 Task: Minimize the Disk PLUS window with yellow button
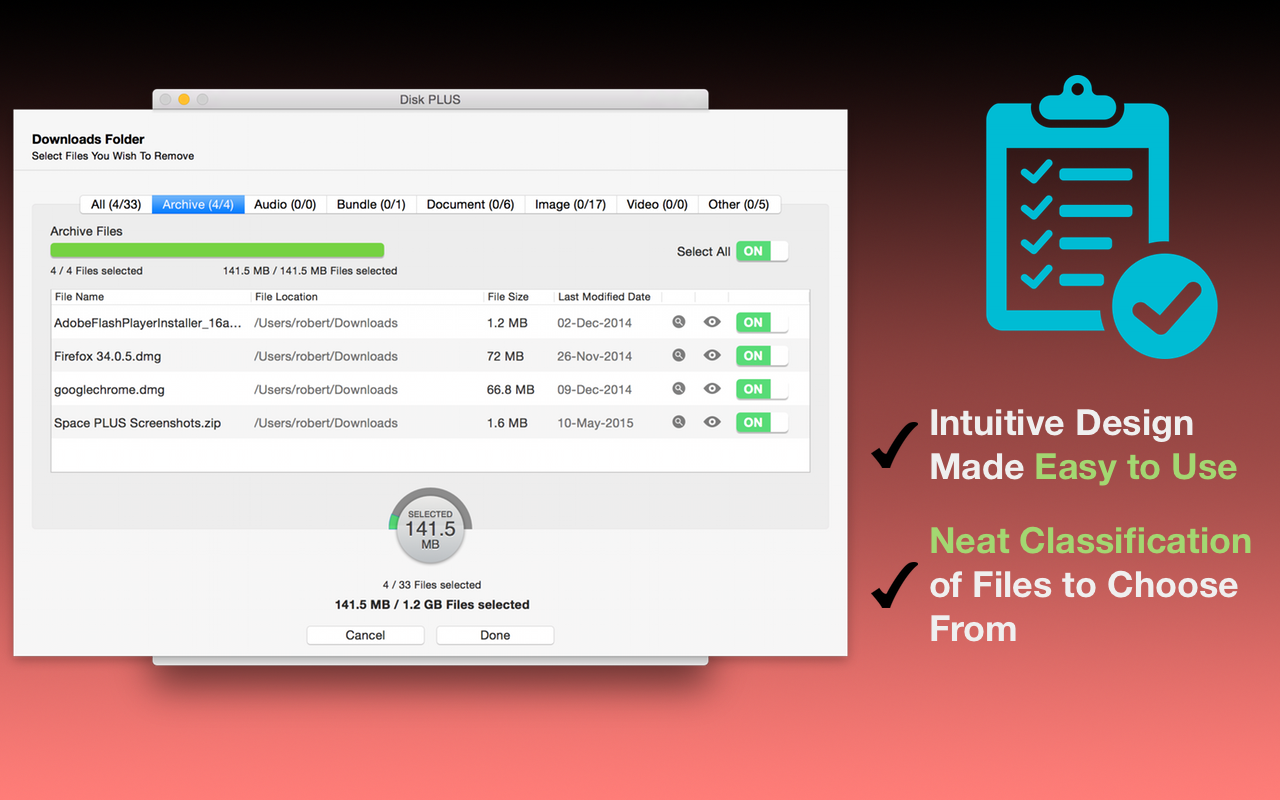point(184,99)
